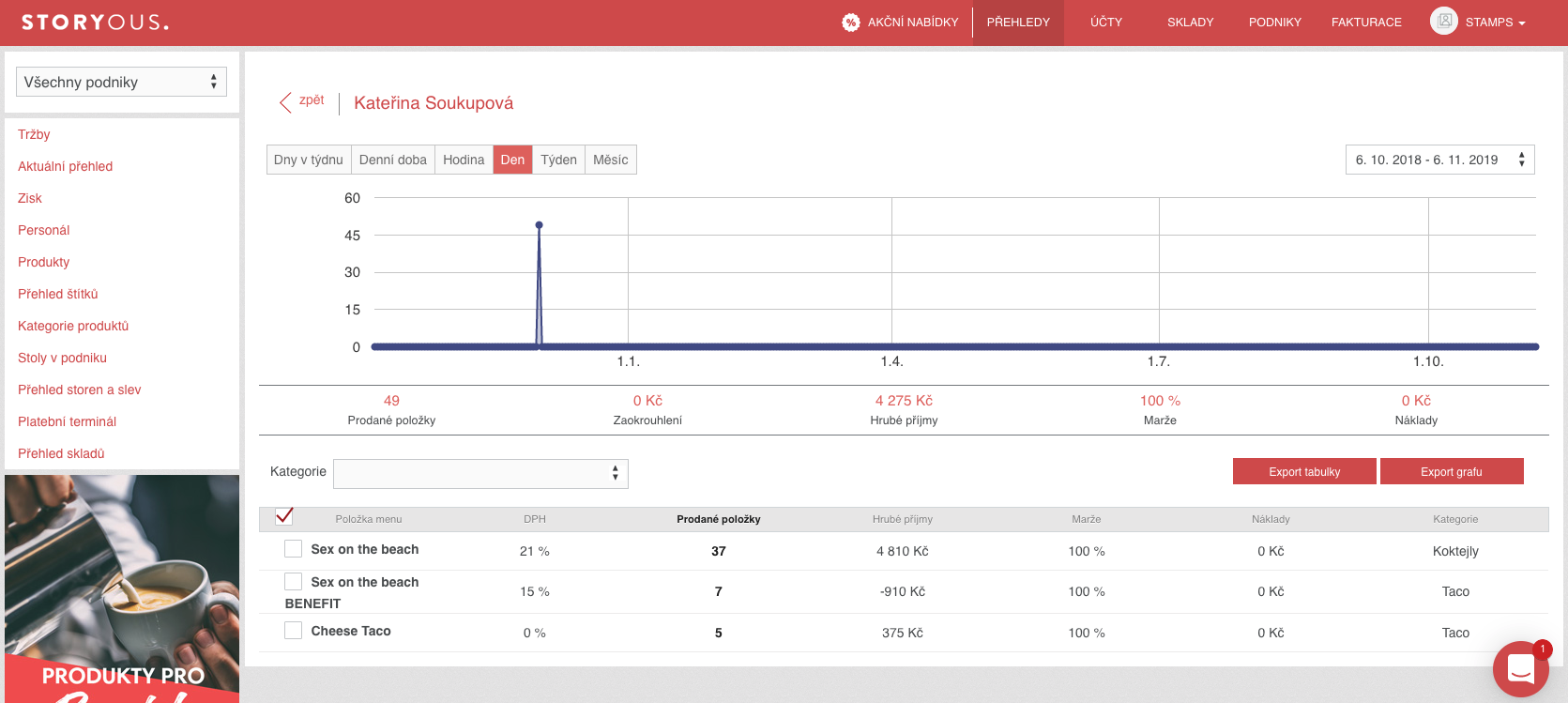Click the zpět back link
1568x703 pixels.
coord(312,99)
